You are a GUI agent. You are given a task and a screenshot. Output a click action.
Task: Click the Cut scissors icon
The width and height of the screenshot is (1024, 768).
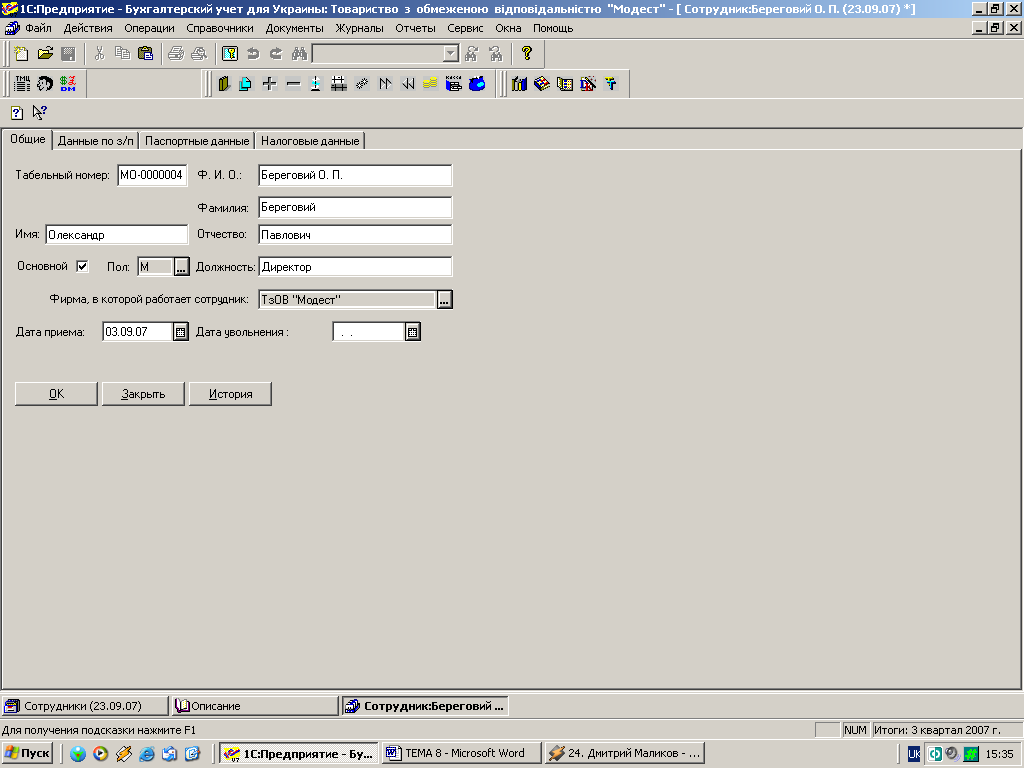(x=99, y=54)
